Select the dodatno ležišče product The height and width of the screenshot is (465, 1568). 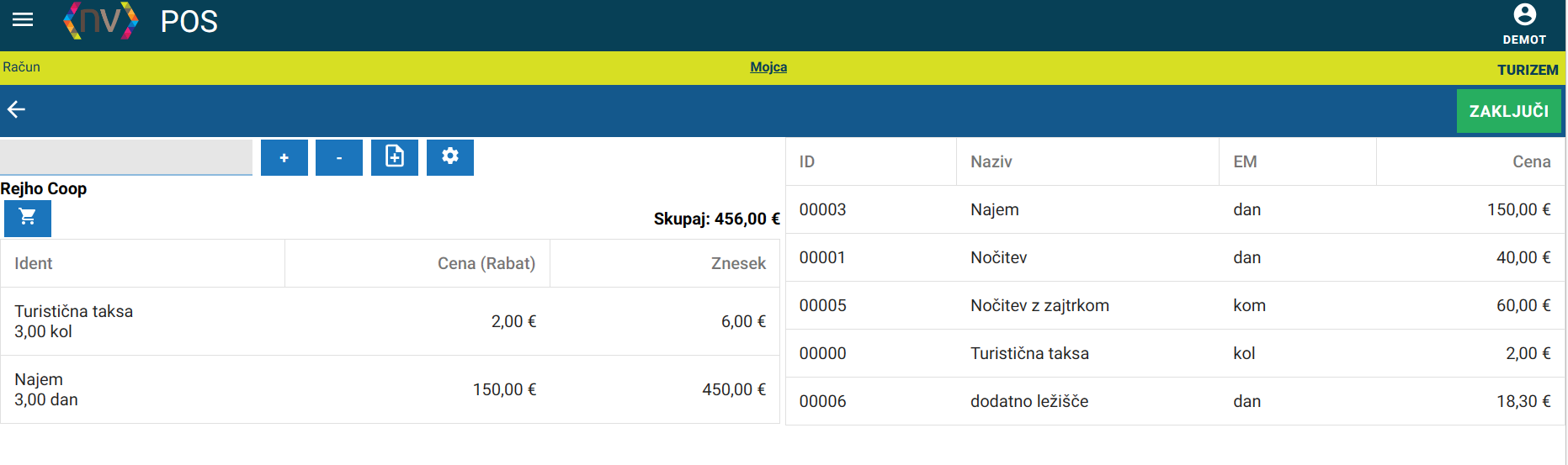coord(1175,401)
